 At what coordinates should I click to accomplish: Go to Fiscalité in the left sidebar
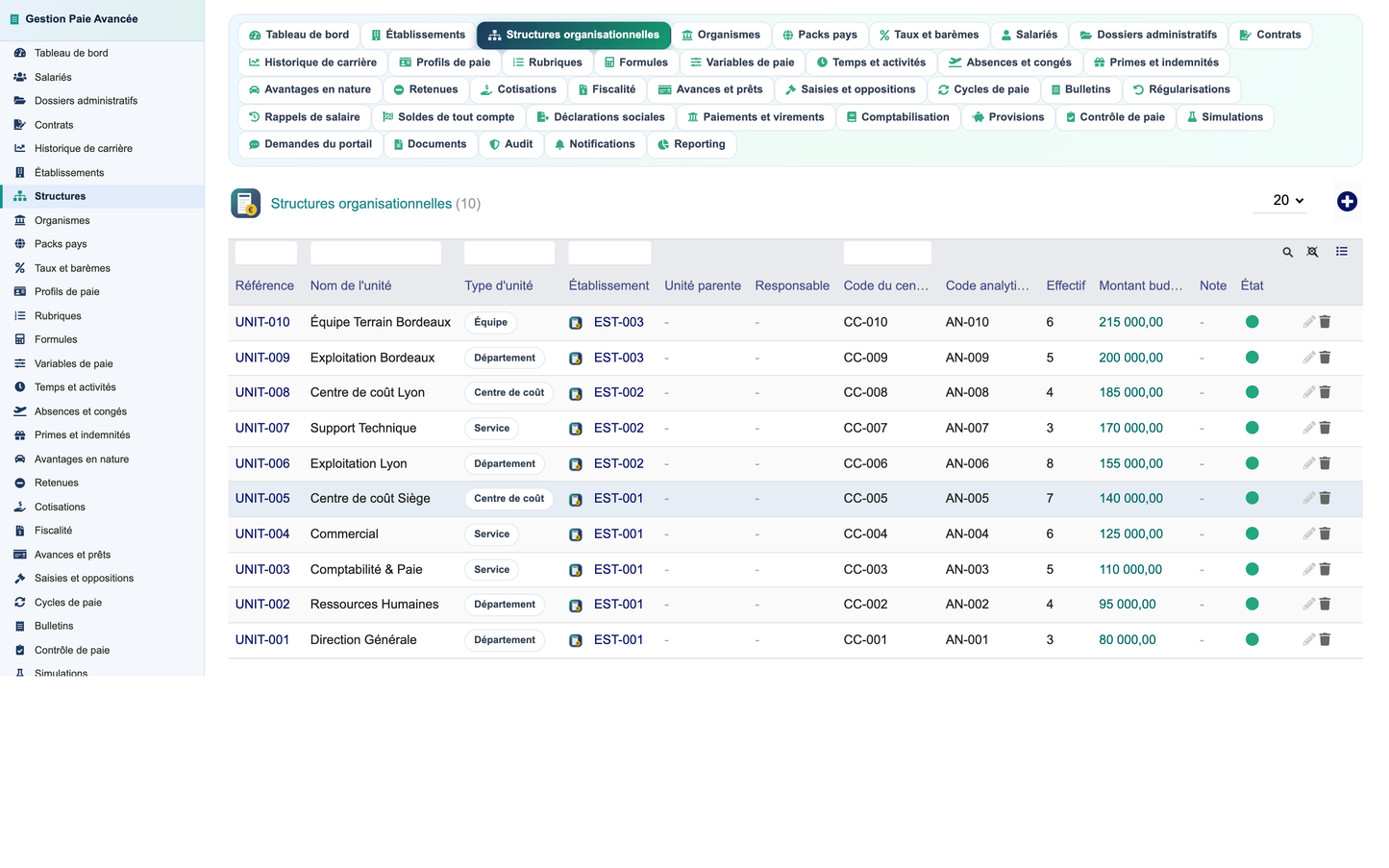tap(54, 531)
